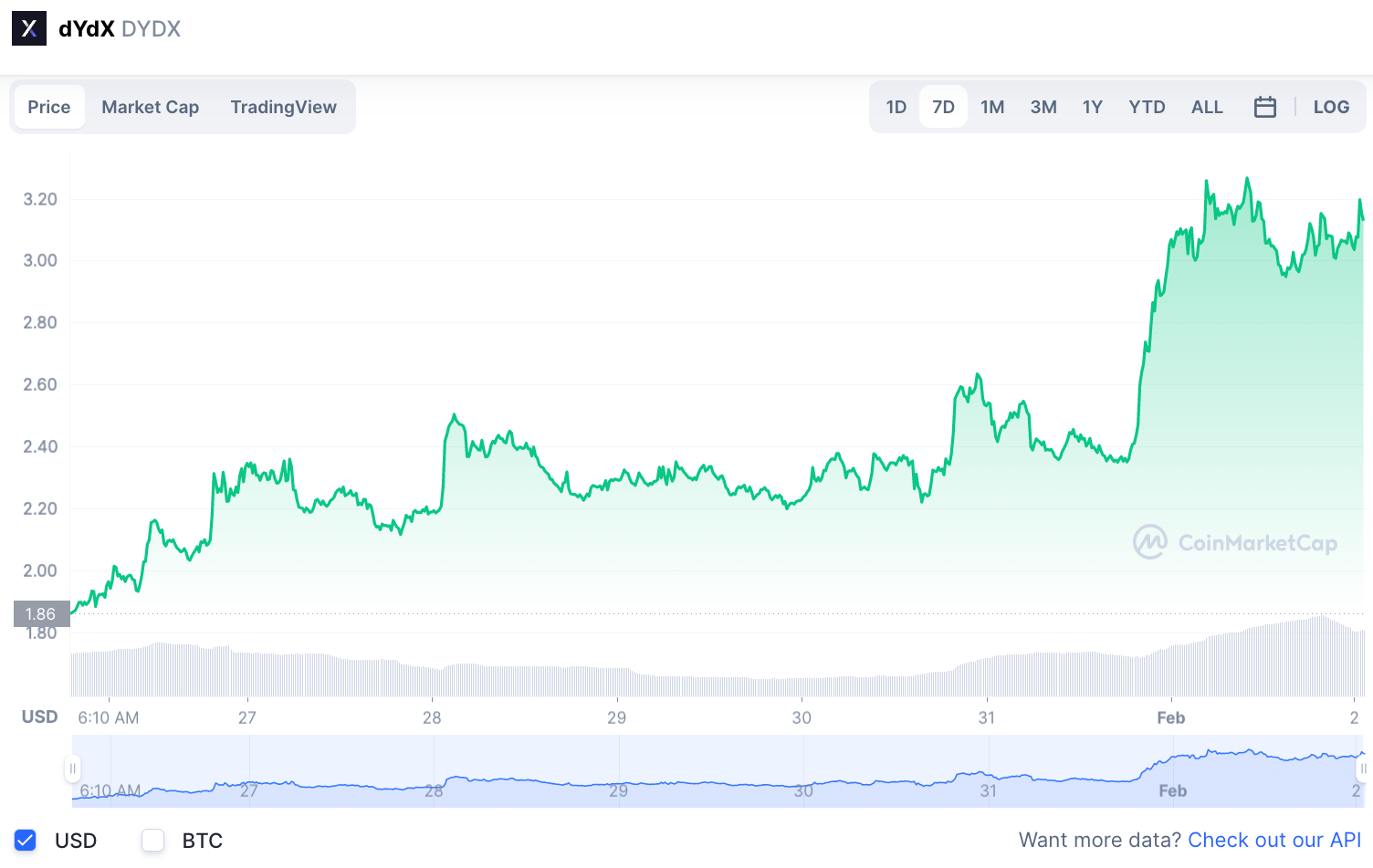Open the Check out our API link

click(1274, 840)
